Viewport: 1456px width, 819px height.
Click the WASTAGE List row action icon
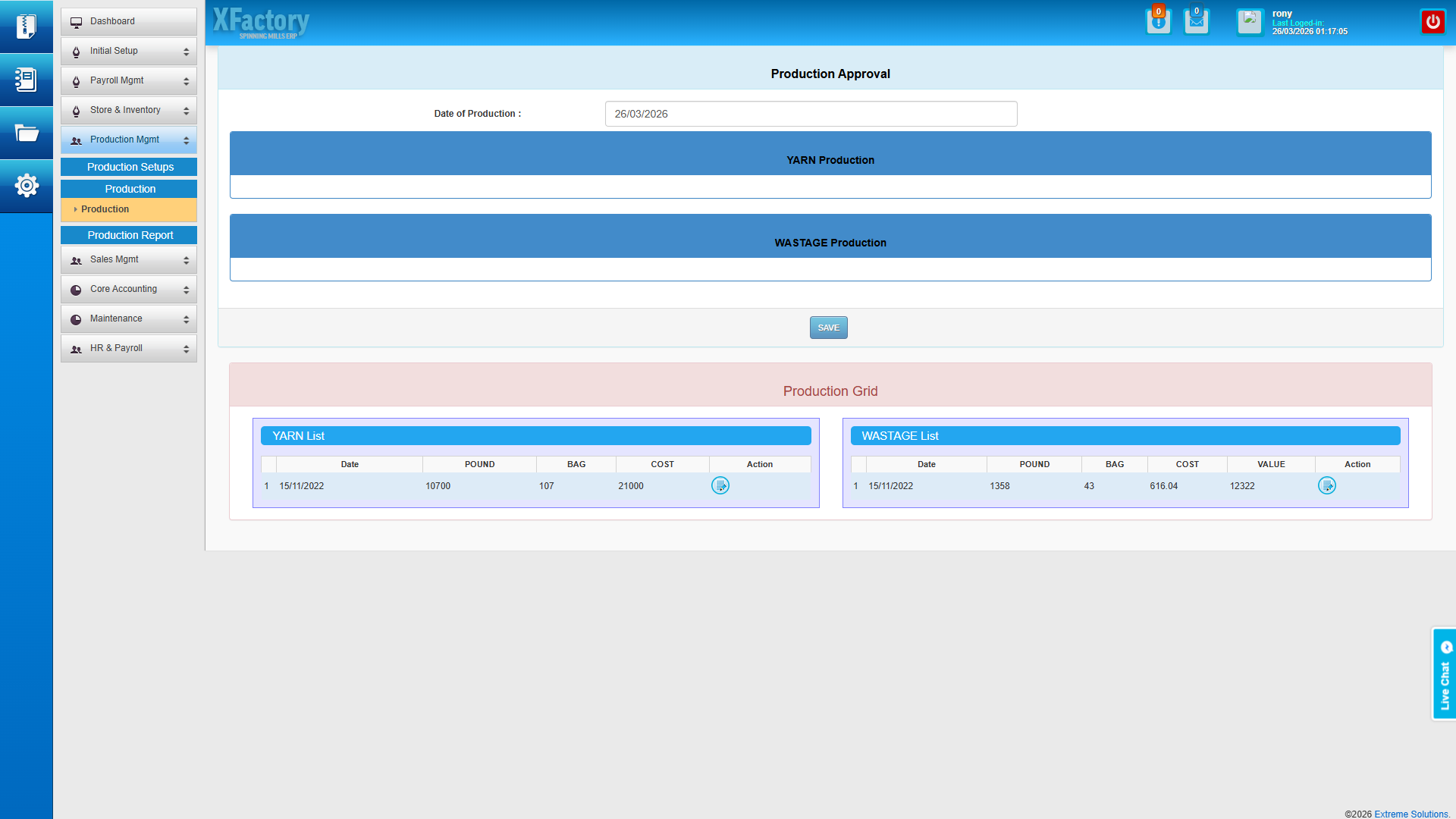(1326, 486)
